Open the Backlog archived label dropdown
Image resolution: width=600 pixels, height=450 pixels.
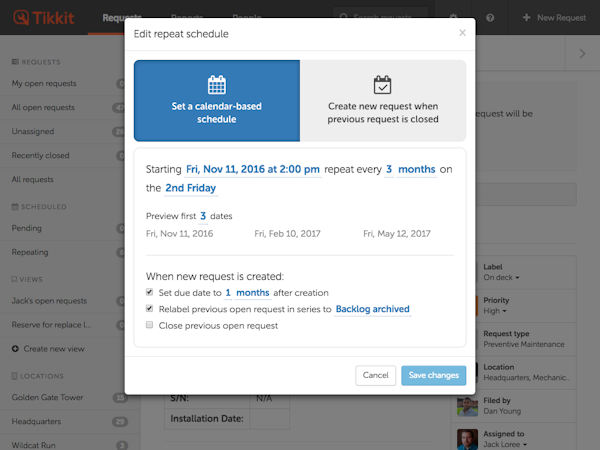pos(372,309)
